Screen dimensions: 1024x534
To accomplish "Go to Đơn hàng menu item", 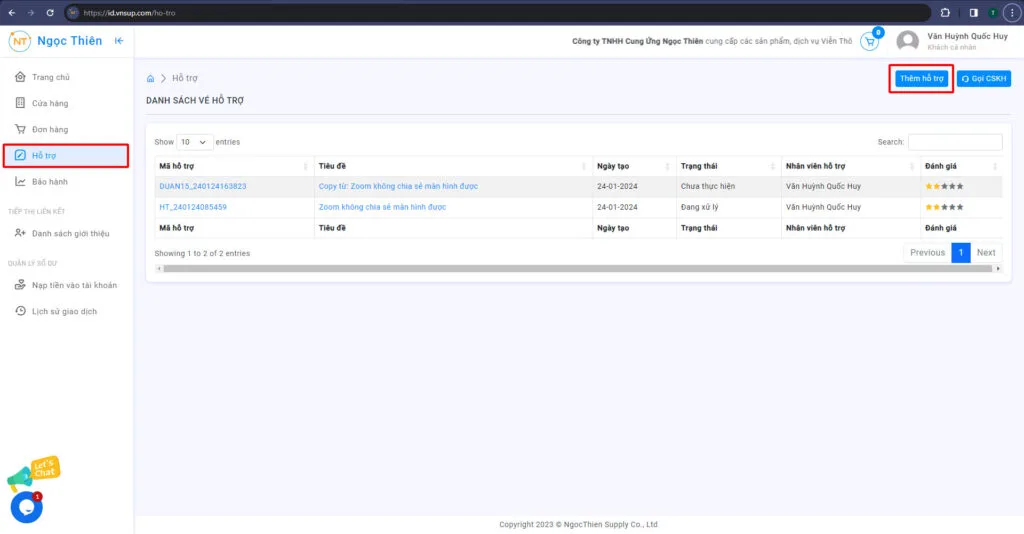I will (x=50, y=129).
